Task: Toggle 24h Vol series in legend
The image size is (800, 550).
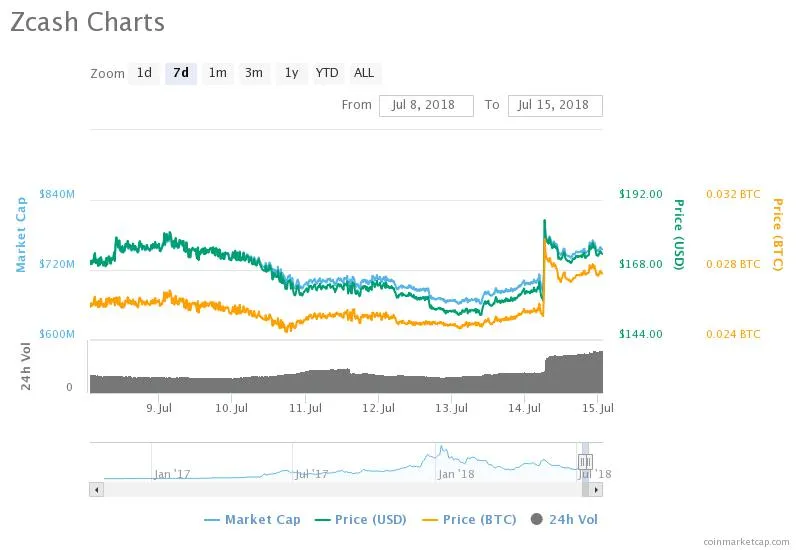Action: [x=564, y=520]
